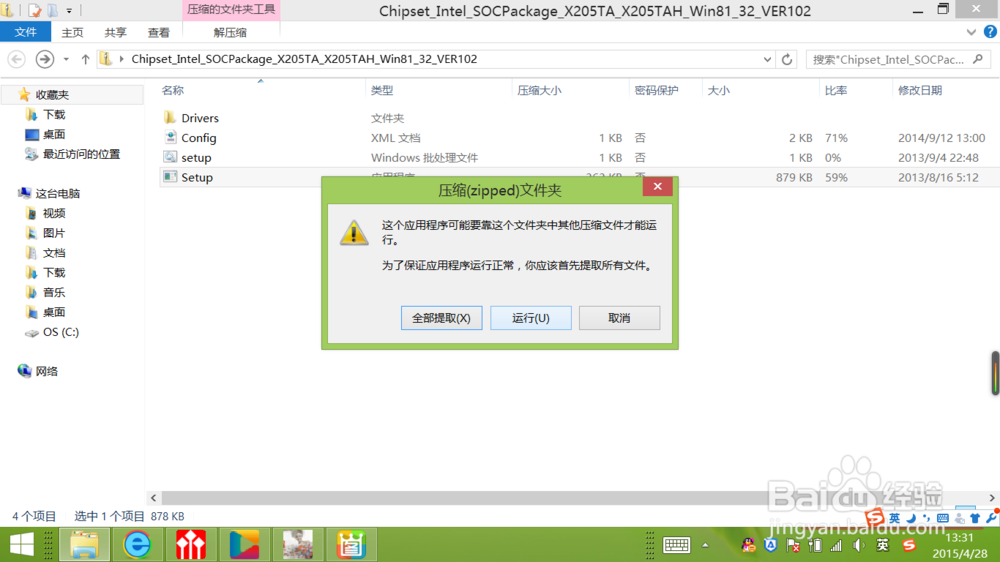Click the 全部提取(X) button
This screenshot has height=562, width=1000.
coord(441,318)
